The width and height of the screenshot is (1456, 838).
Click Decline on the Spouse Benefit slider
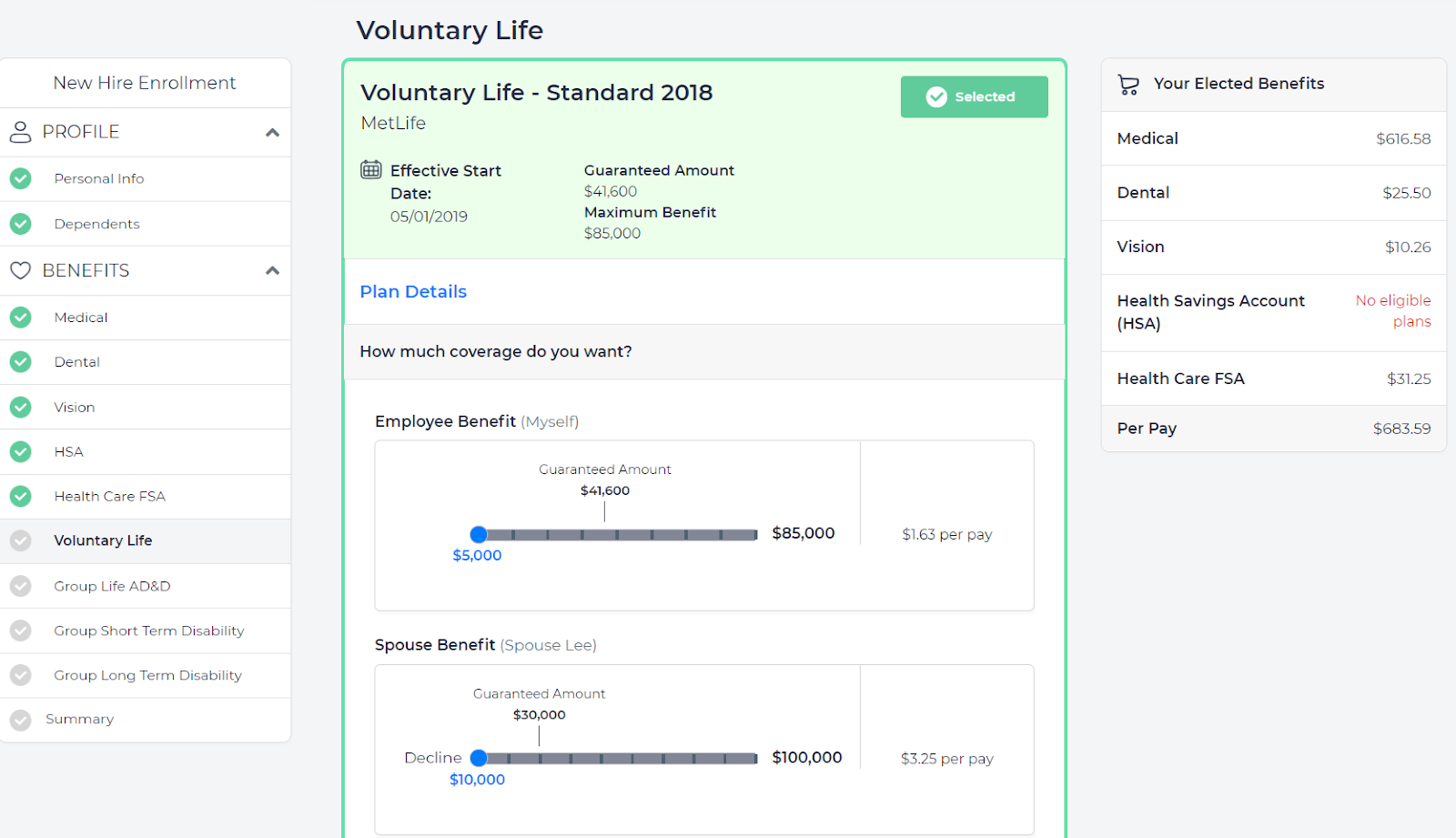point(432,757)
